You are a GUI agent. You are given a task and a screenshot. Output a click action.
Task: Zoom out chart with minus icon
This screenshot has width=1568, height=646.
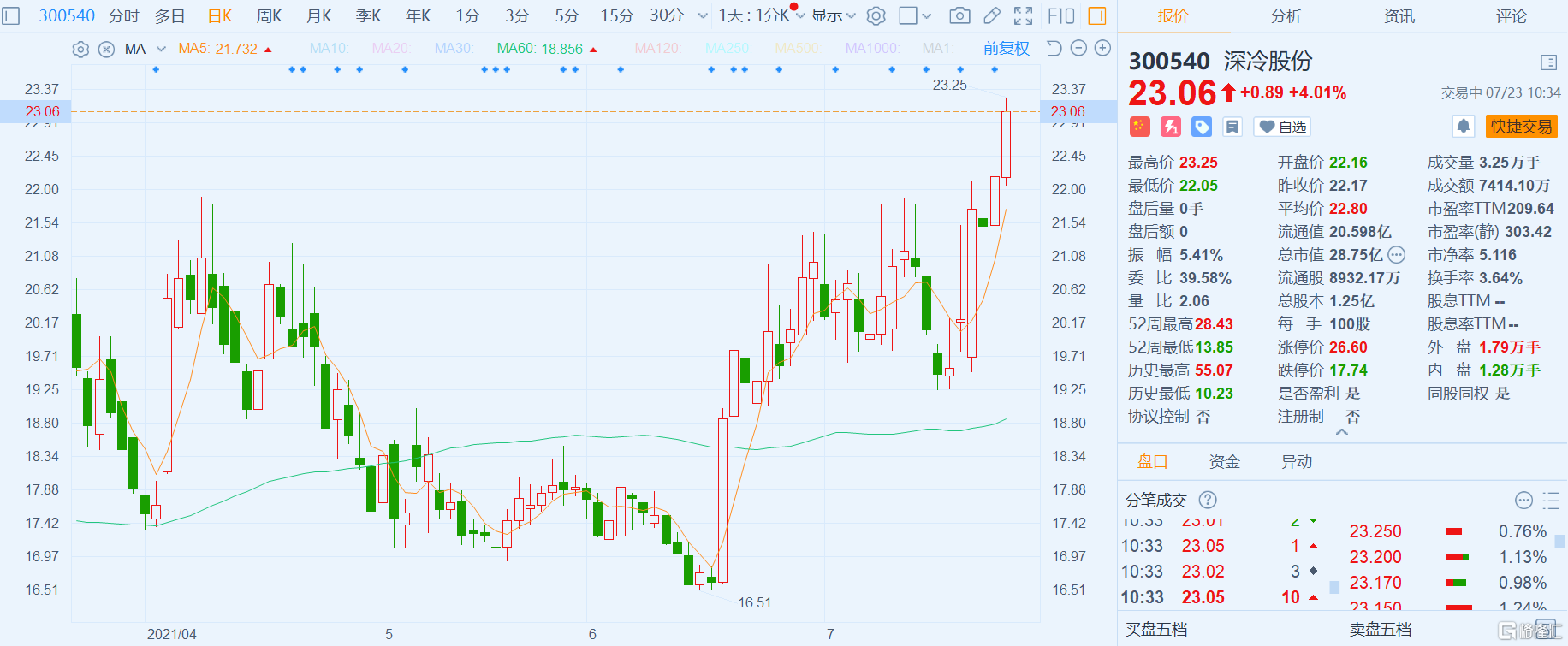point(1078,48)
